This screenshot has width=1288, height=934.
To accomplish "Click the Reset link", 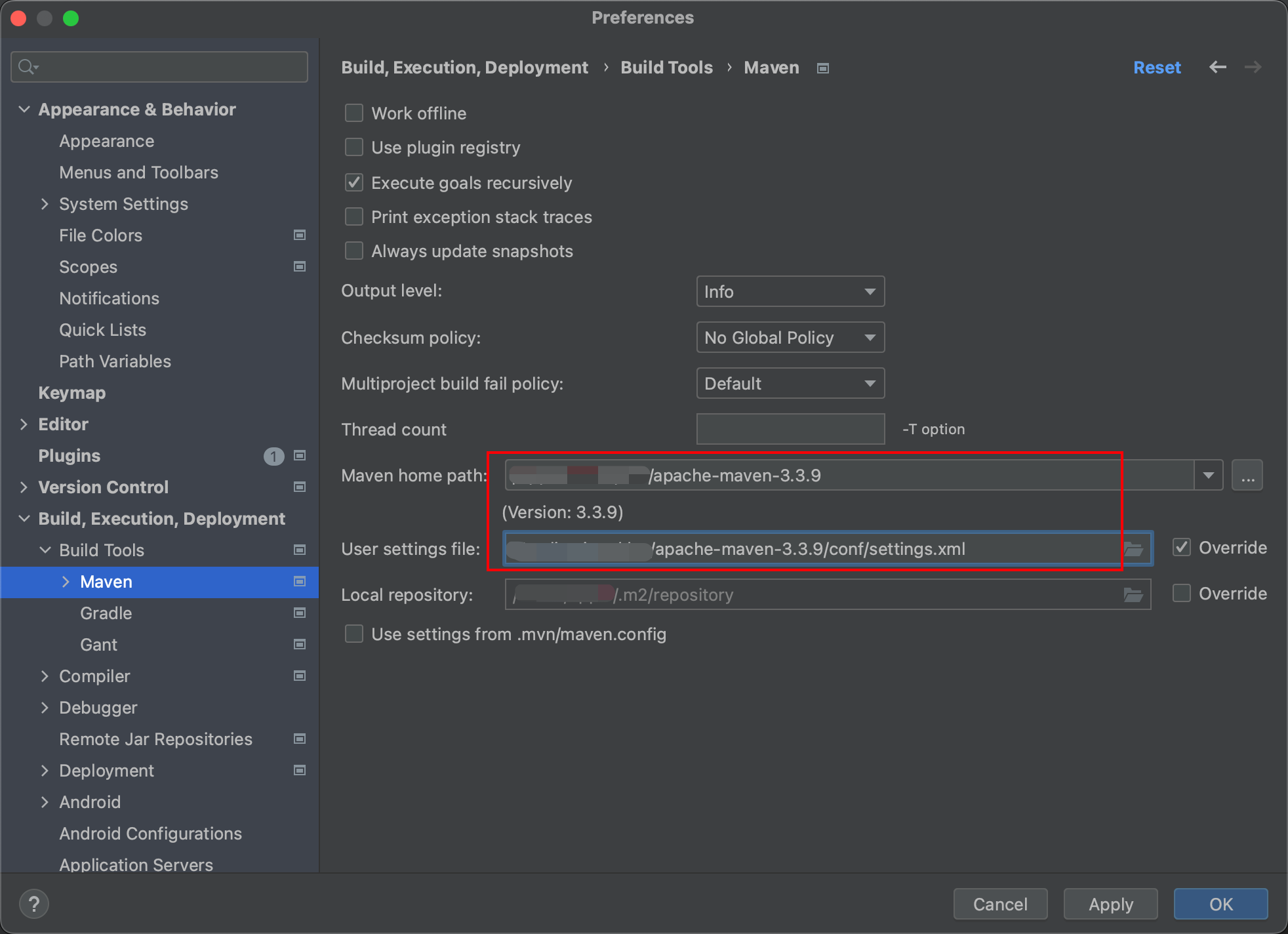I will (x=1157, y=68).
